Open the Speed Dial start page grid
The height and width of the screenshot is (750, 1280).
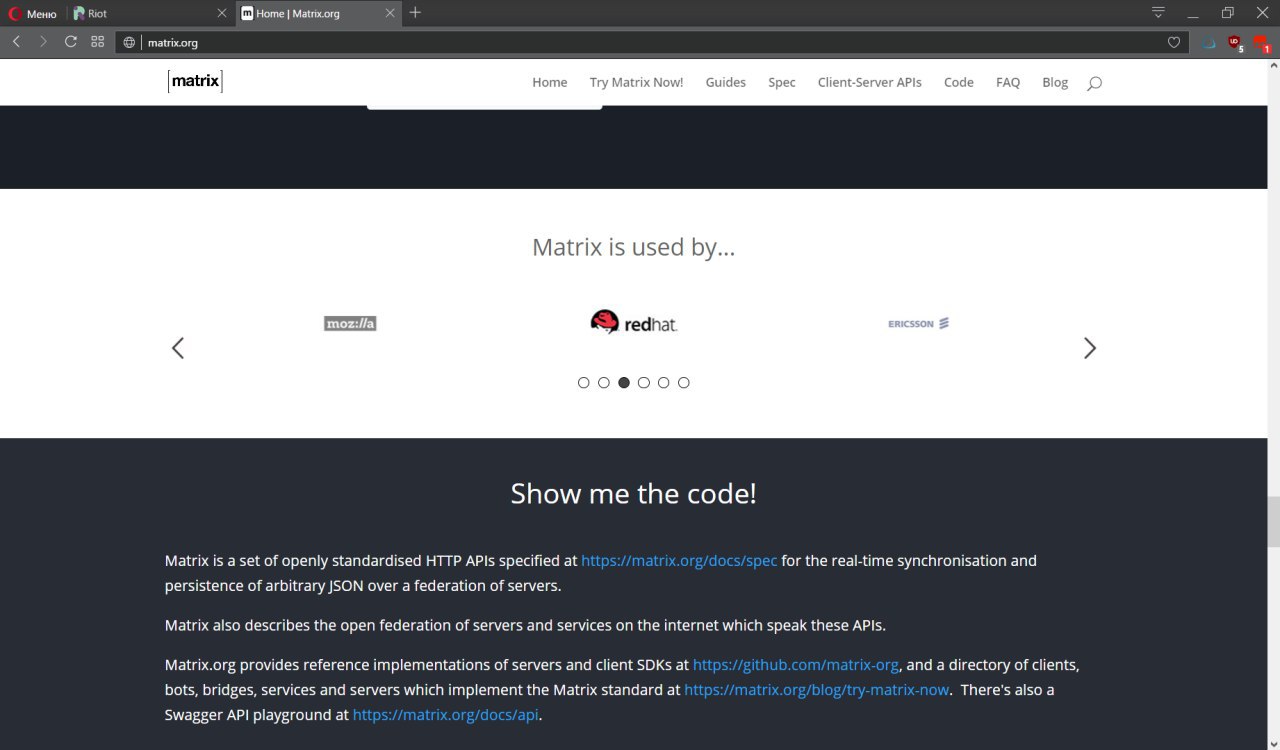(x=97, y=42)
